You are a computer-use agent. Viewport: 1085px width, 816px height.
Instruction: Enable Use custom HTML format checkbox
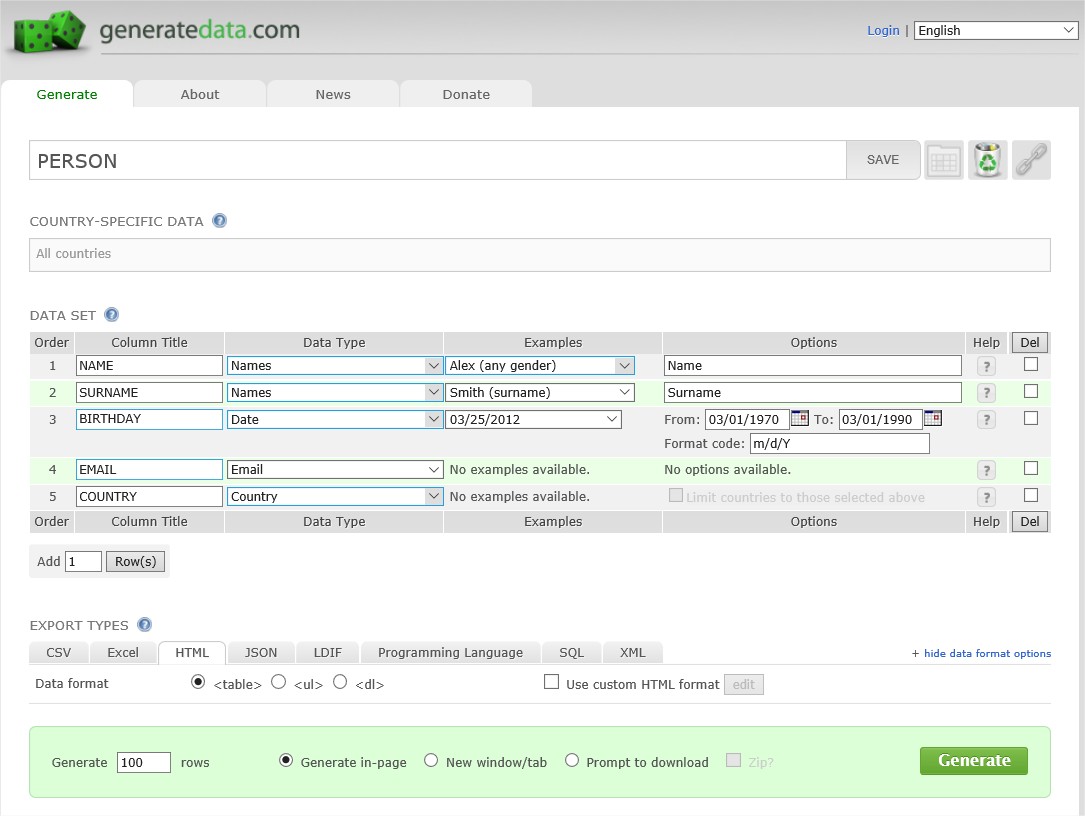[x=551, y=682]
